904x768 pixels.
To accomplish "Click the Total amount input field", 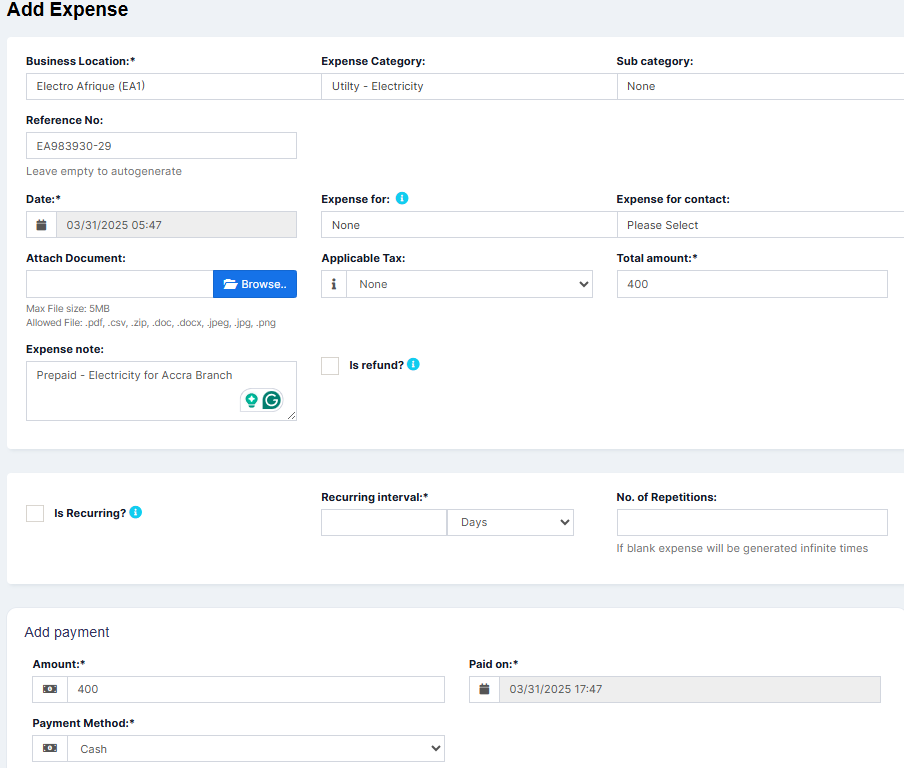I will [x=752, y=284].
